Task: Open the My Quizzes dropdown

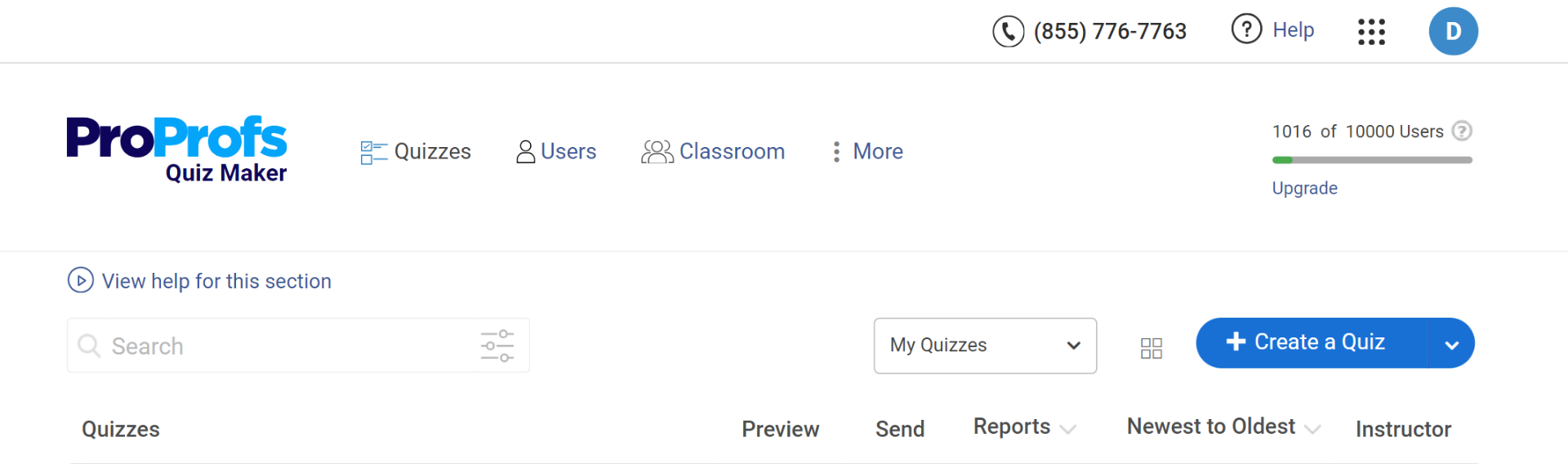Action: pos(984,346)
